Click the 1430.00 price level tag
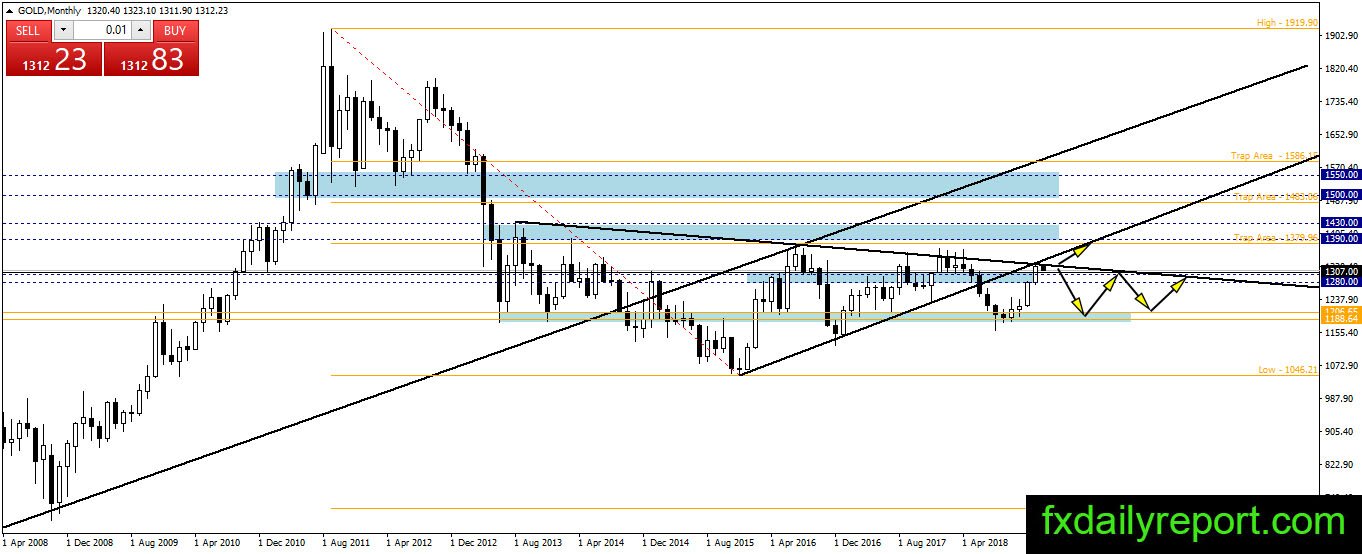Screen dimensions: 1362x554 click(1340, 222)
